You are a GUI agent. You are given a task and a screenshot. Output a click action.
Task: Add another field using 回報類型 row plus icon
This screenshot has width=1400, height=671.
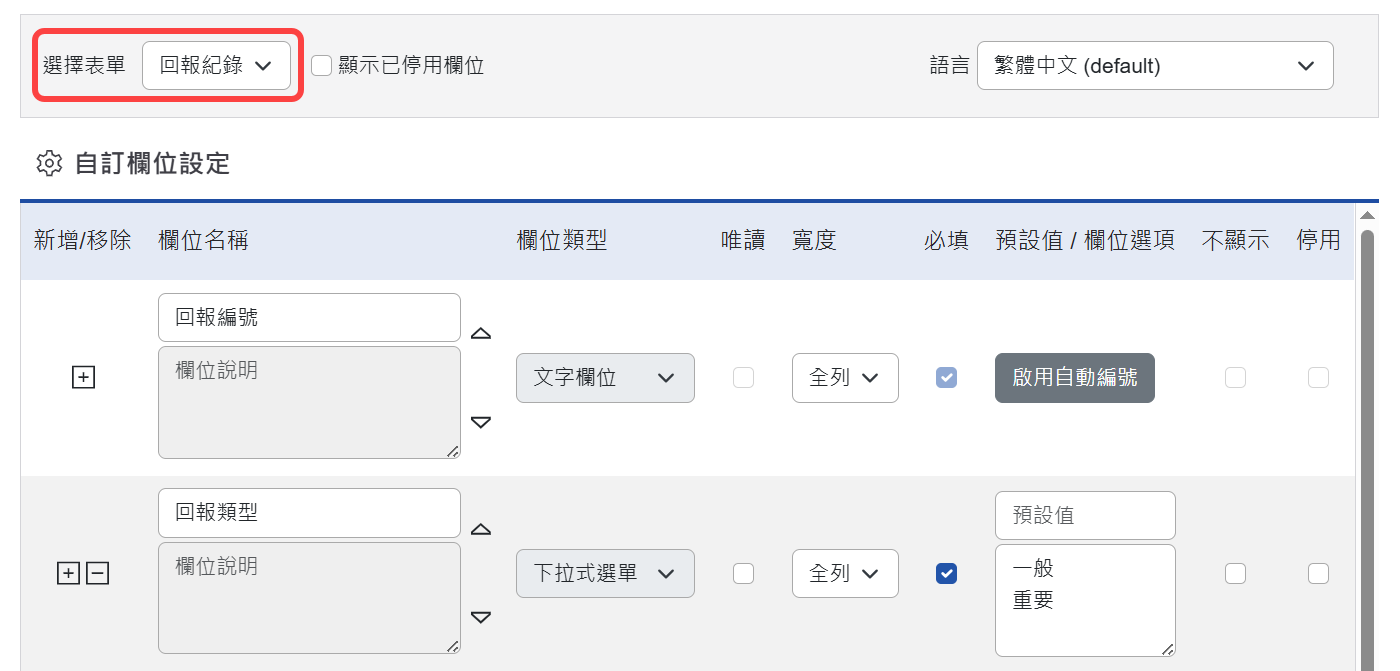(x=68, y=573)
